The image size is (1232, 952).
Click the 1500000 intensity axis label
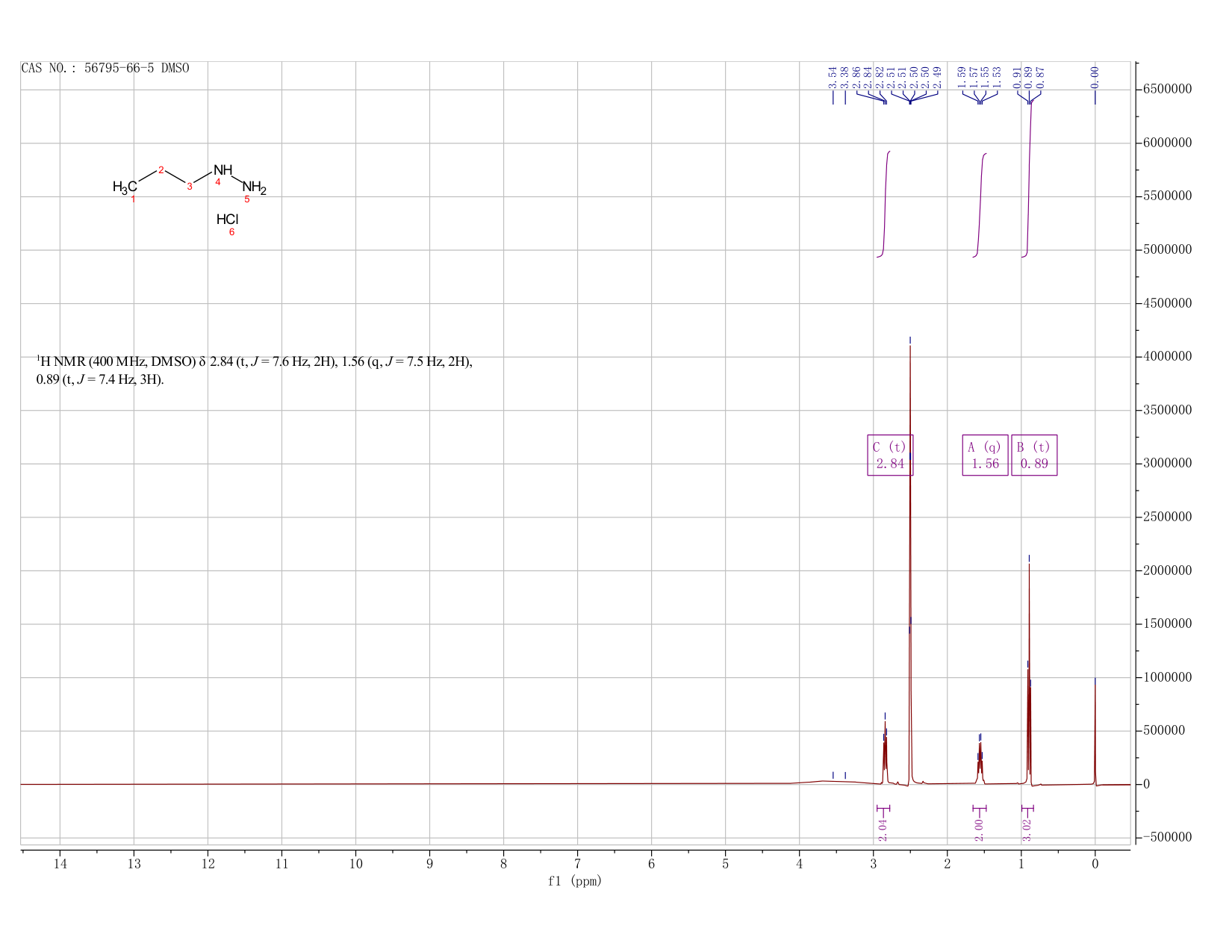pyautogui.click(x=1166, y=623)
